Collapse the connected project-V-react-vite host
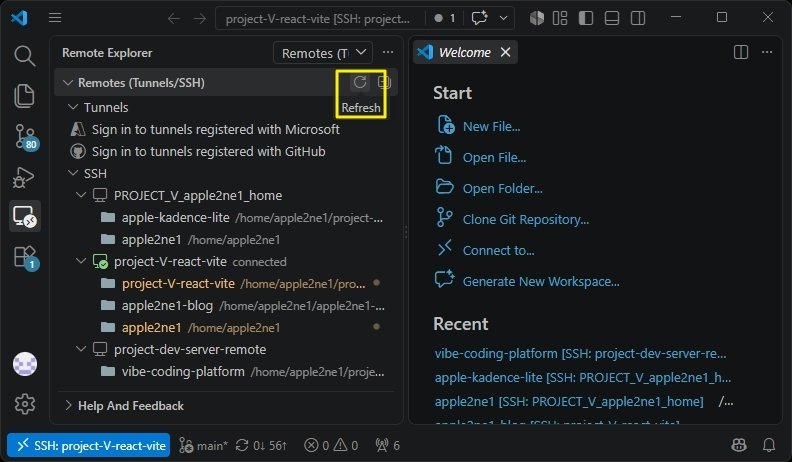This screenshot has height=462, width=792. (x=81, y=261)
